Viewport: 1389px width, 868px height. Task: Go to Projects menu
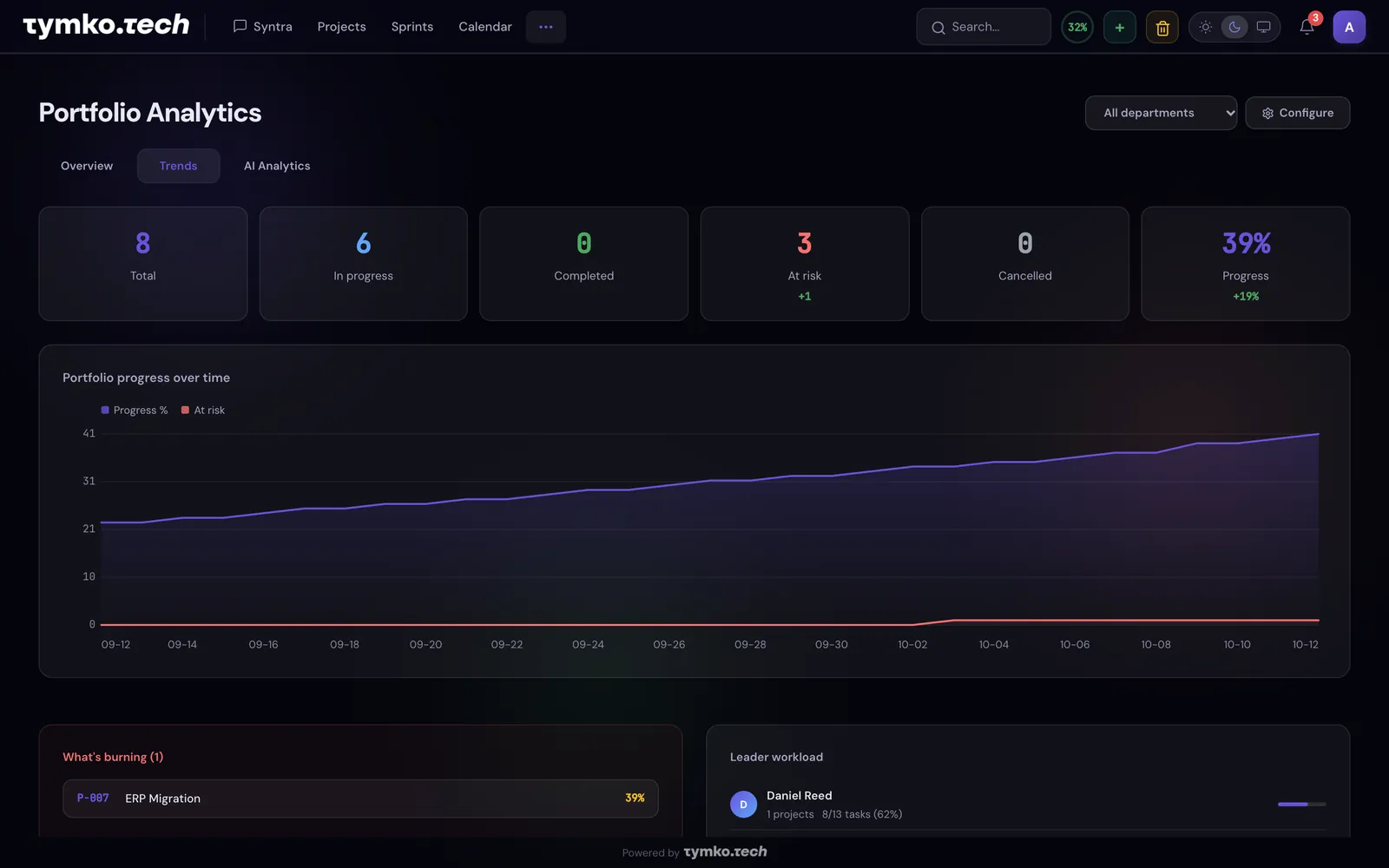341,27
